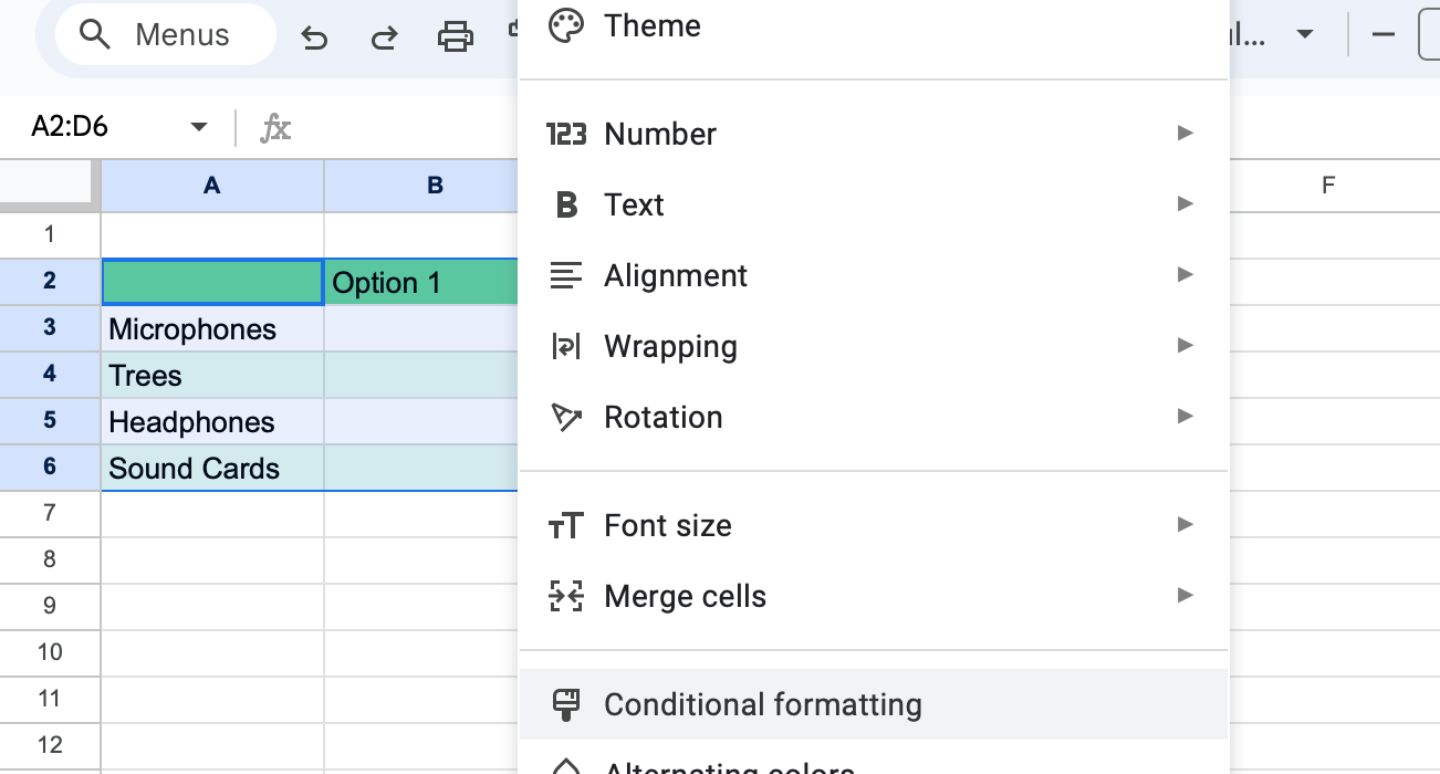Click the undo arrow icon
Screen dimensions: 1440x774
tap(314, 37)
